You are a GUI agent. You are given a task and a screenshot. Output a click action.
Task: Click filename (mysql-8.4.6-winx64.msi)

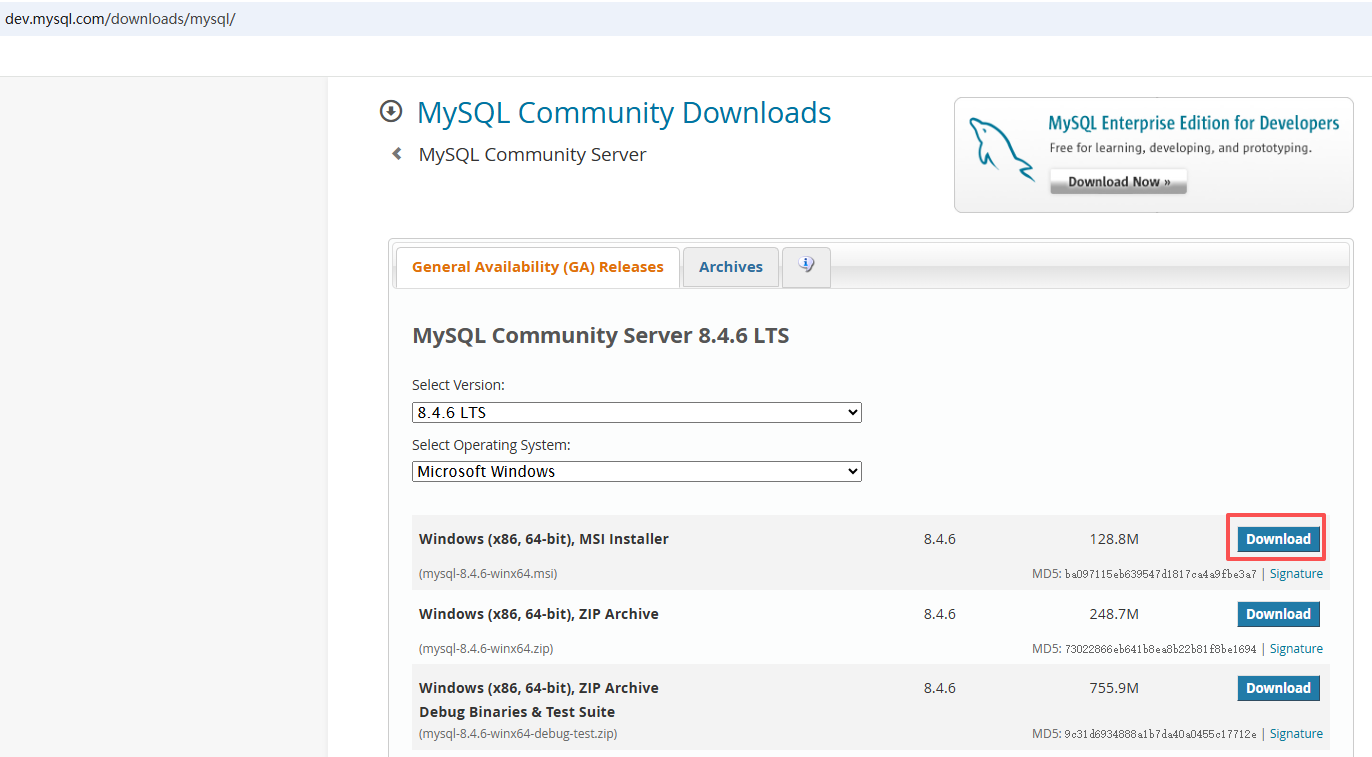[488, 574]
